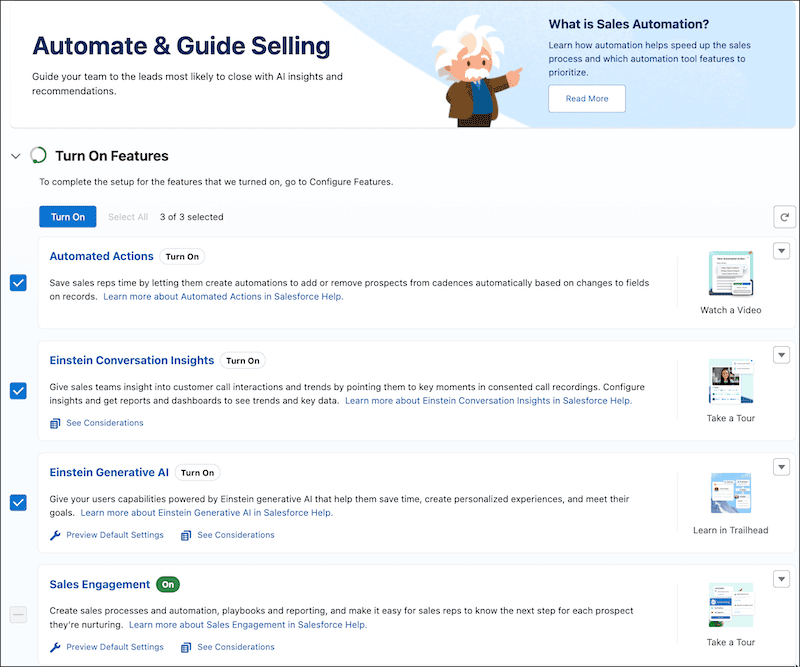Click the Einstein mascot illustration

(x=476, y=71)
